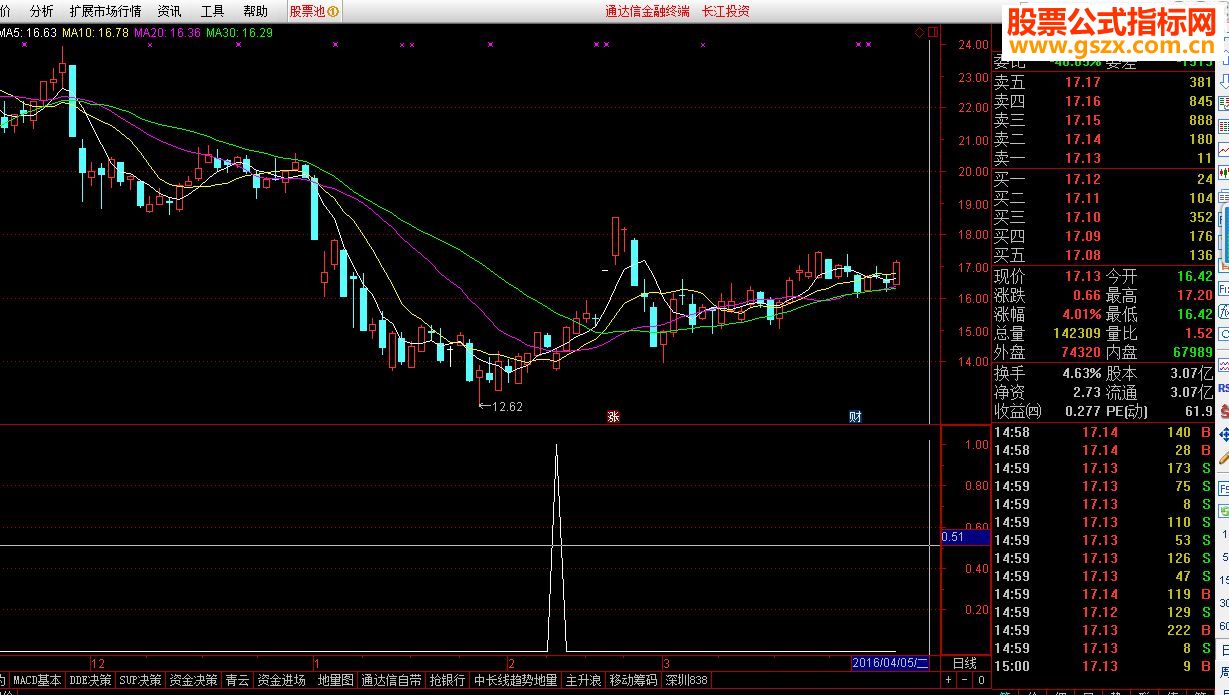
Task: Click the 通达信金融终端 title link
Action: 647,11
